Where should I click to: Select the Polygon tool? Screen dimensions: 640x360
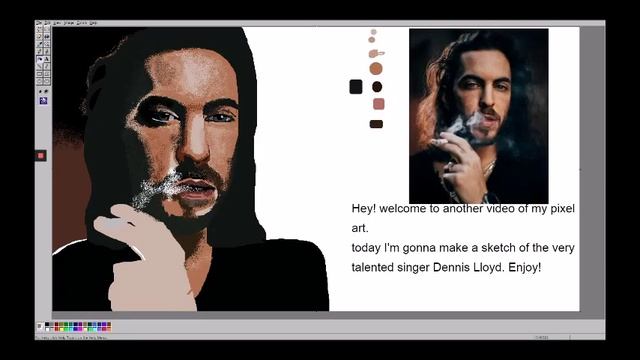click(x=47, y=73)
